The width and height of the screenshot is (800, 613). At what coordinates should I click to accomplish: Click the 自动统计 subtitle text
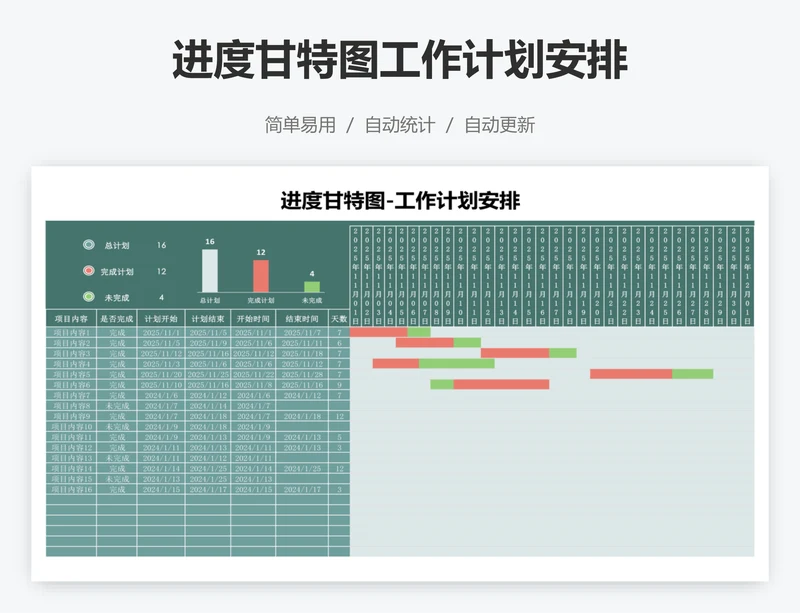point(399,125)
